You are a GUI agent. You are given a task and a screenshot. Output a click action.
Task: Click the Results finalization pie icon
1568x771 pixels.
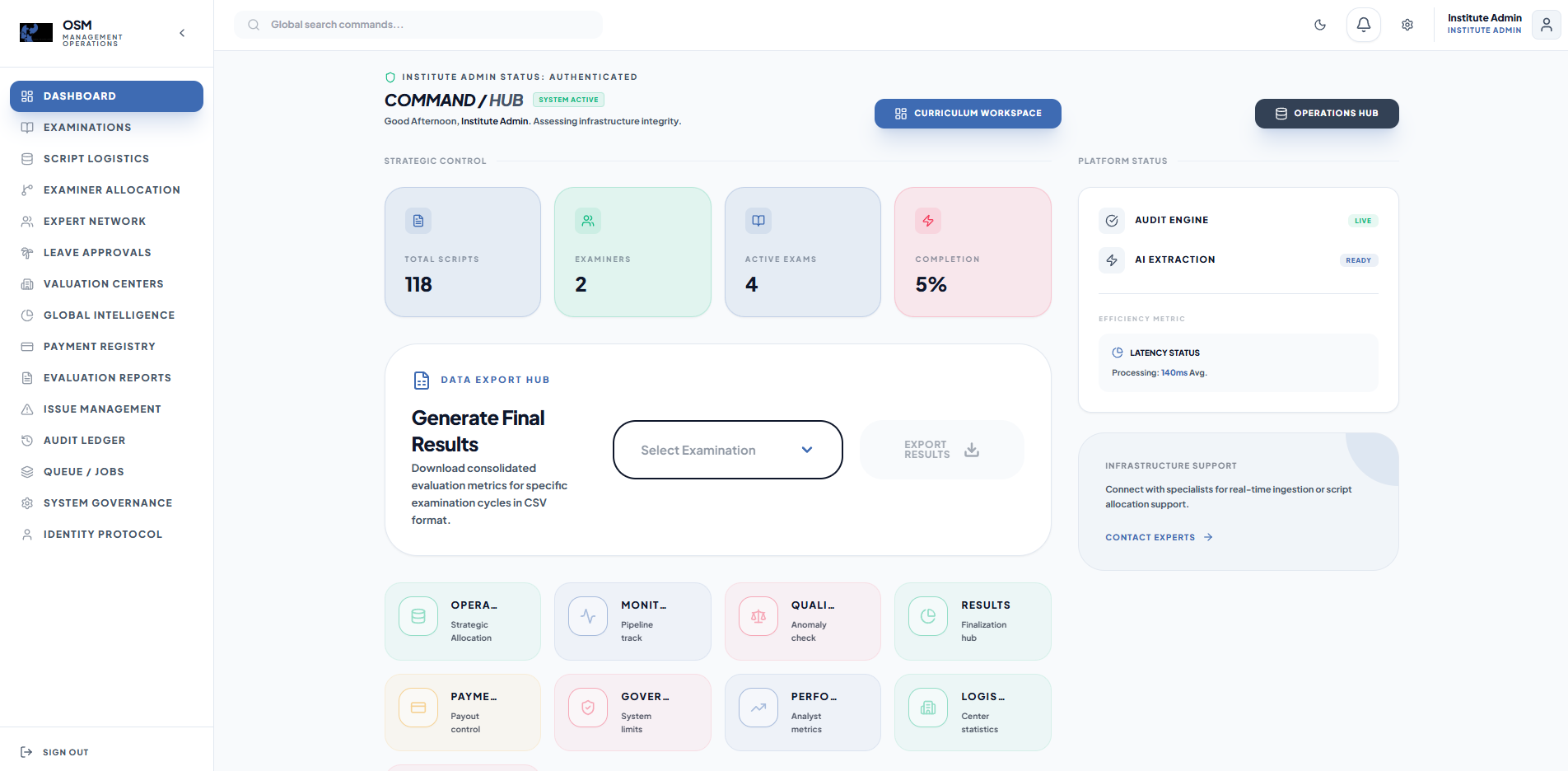click(x=928, y=616)
